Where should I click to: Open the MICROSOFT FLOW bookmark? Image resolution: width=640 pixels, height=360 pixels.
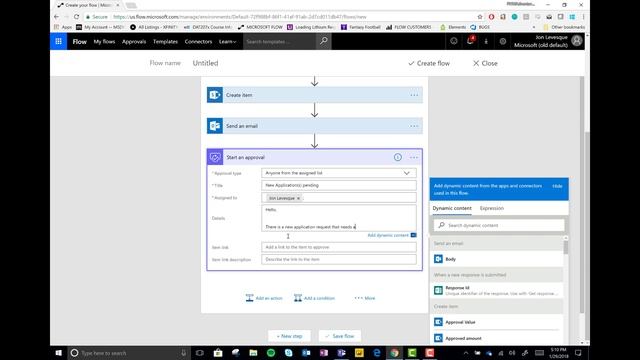[x=260, y=27]
